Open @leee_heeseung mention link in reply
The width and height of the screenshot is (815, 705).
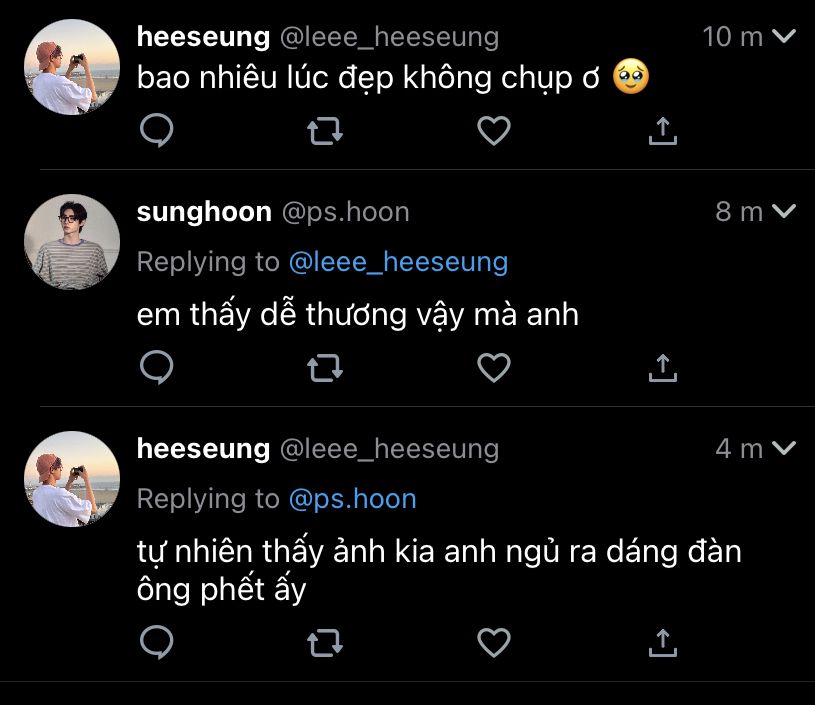click(x=398, y=262)
